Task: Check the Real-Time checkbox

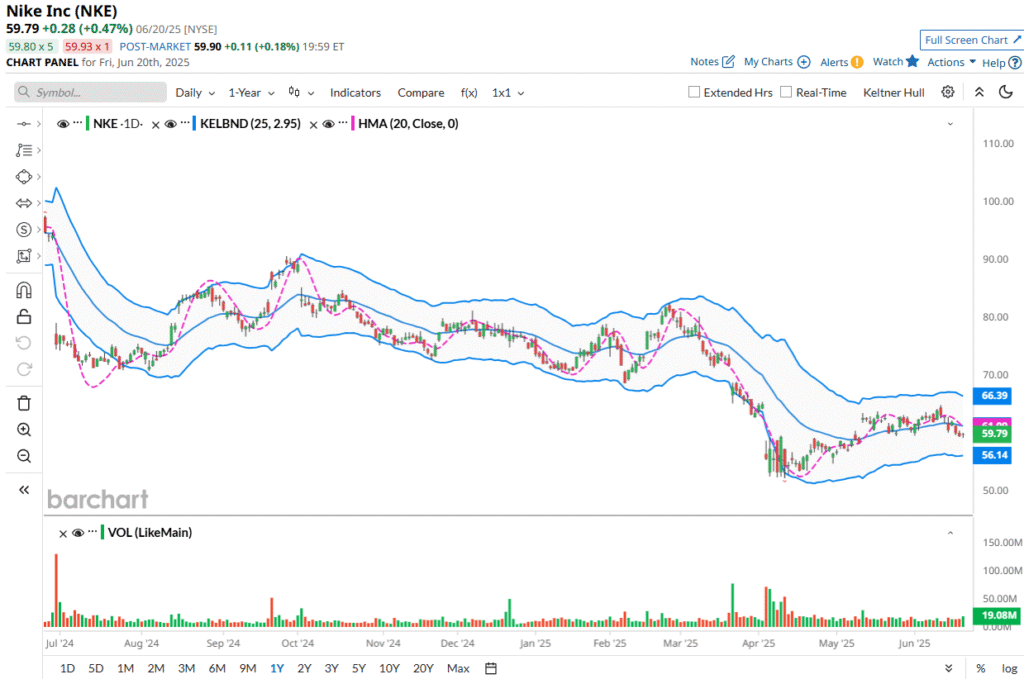Action: pos(786,92)
